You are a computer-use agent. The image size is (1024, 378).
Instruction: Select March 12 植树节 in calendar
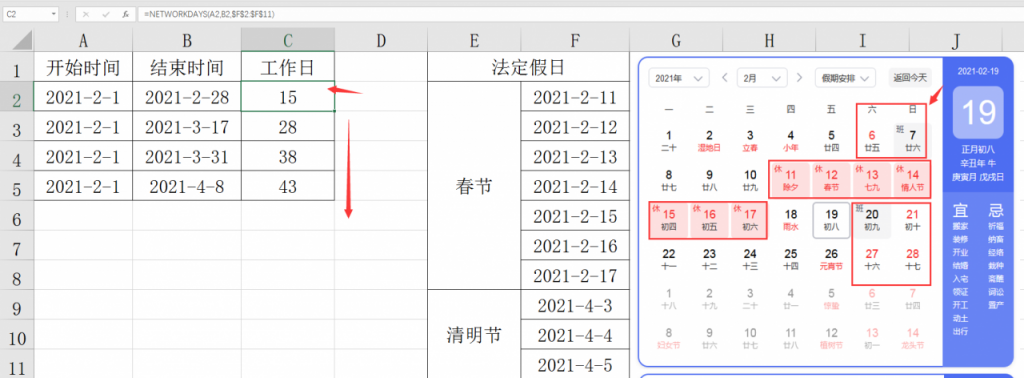point(831,338)
